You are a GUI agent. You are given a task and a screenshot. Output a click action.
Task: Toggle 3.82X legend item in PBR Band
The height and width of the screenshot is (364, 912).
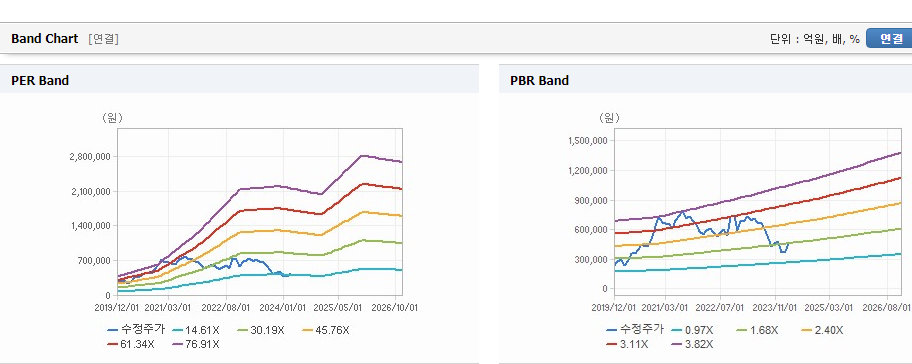pyautogui.click(x=692, y=344)
